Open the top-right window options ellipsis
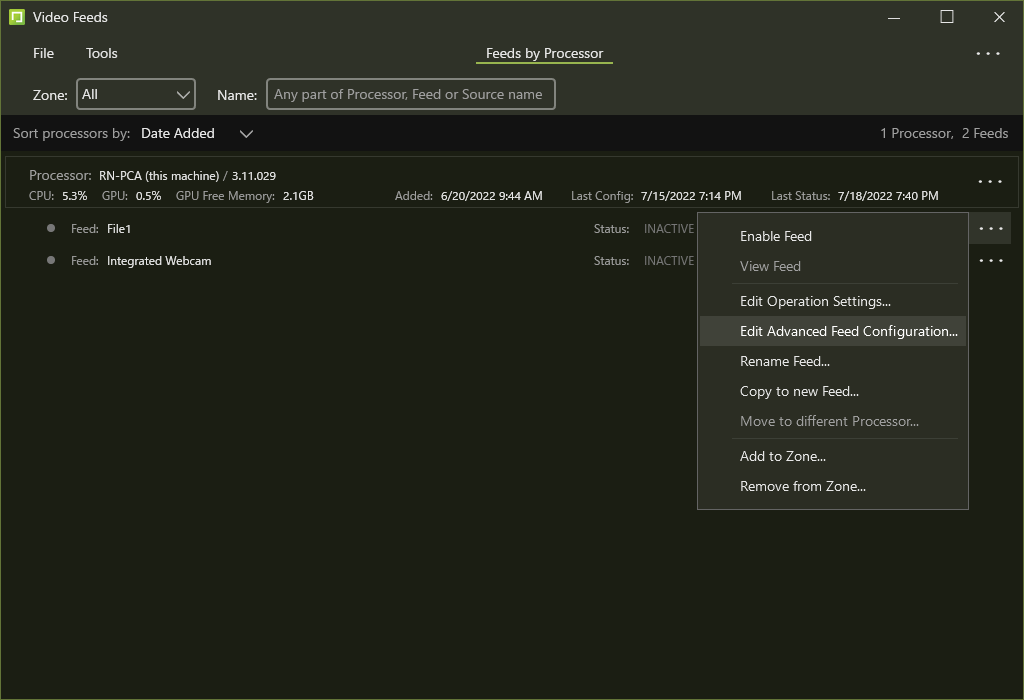The width and height of the screenshot is (1024, 700). coord(987,54)
